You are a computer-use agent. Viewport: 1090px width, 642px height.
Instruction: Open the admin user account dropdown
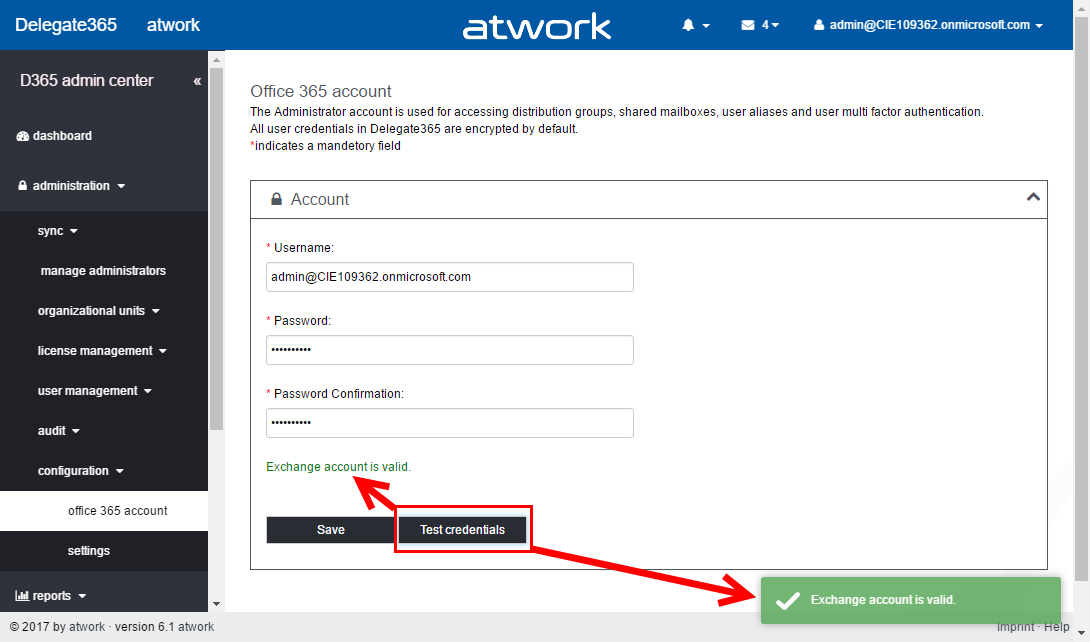tap(929, 25)
